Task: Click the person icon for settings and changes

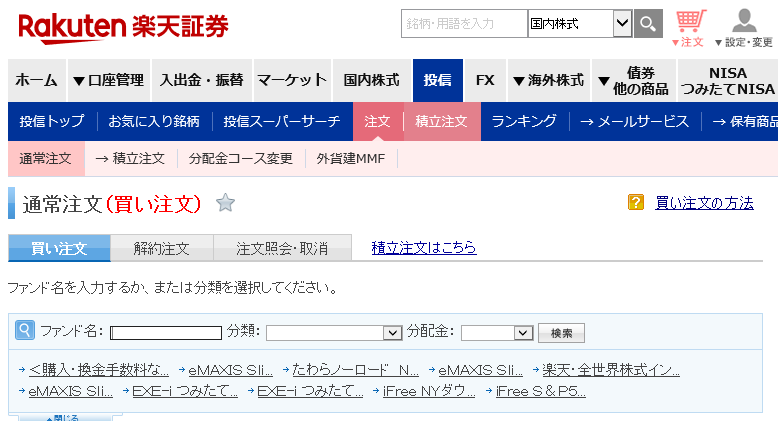Action: click(x=744, y=21)
